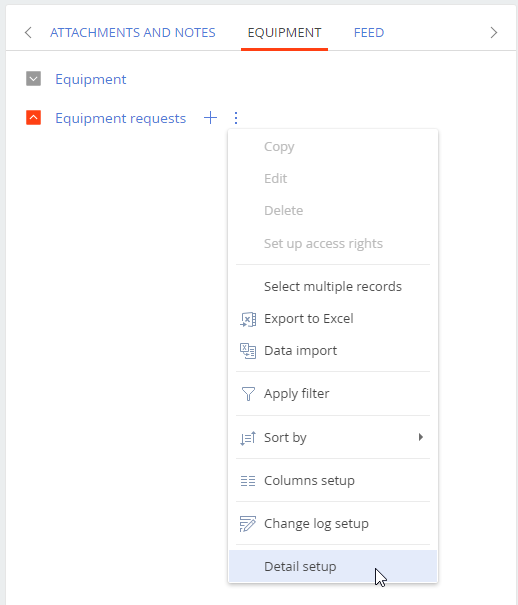Image resolution: width=518 pixels, height=605 pixels.
Task: Click the Data import icon
Action: pyautogui.click(x=248, y=351)
